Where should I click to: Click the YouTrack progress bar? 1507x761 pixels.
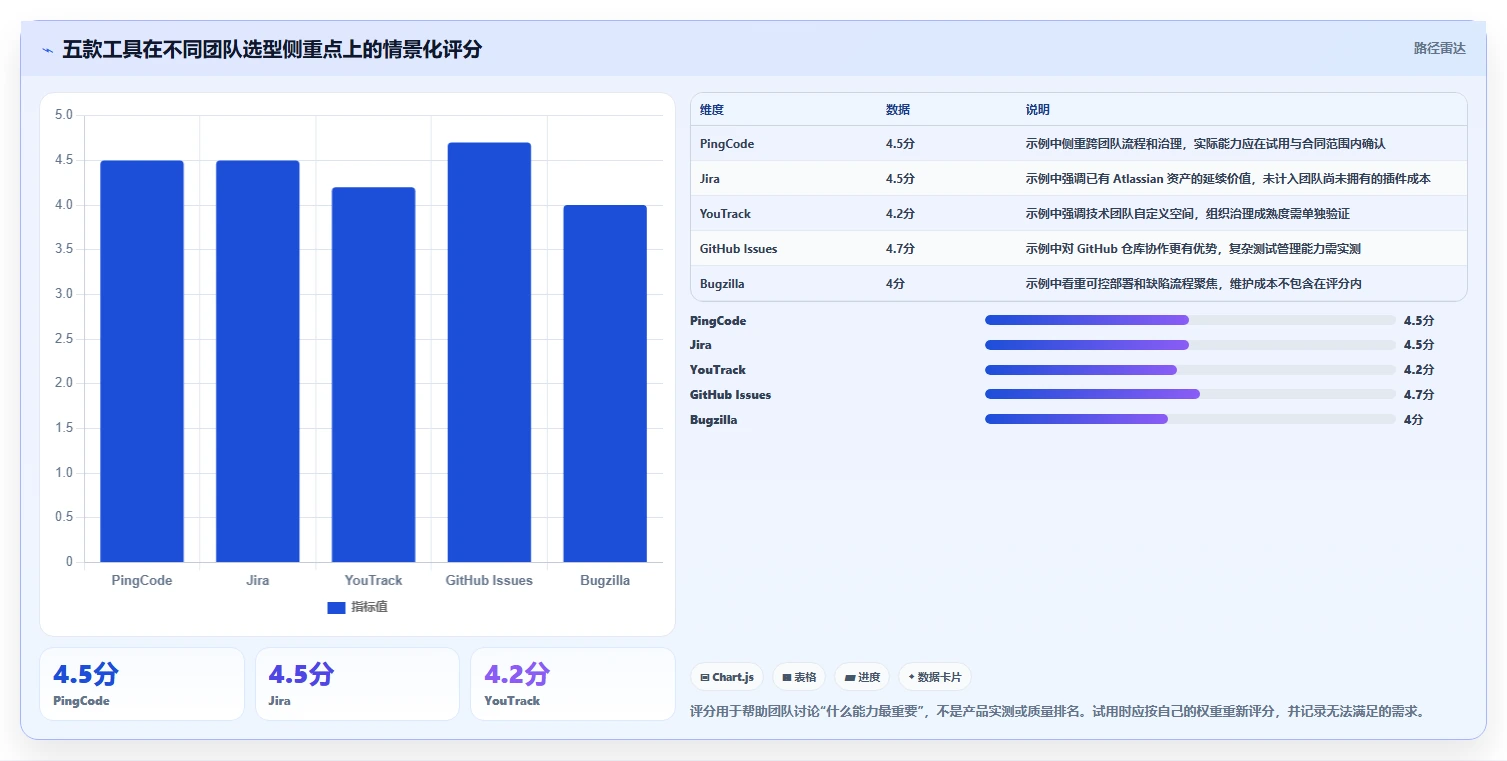coord(1190,370)
